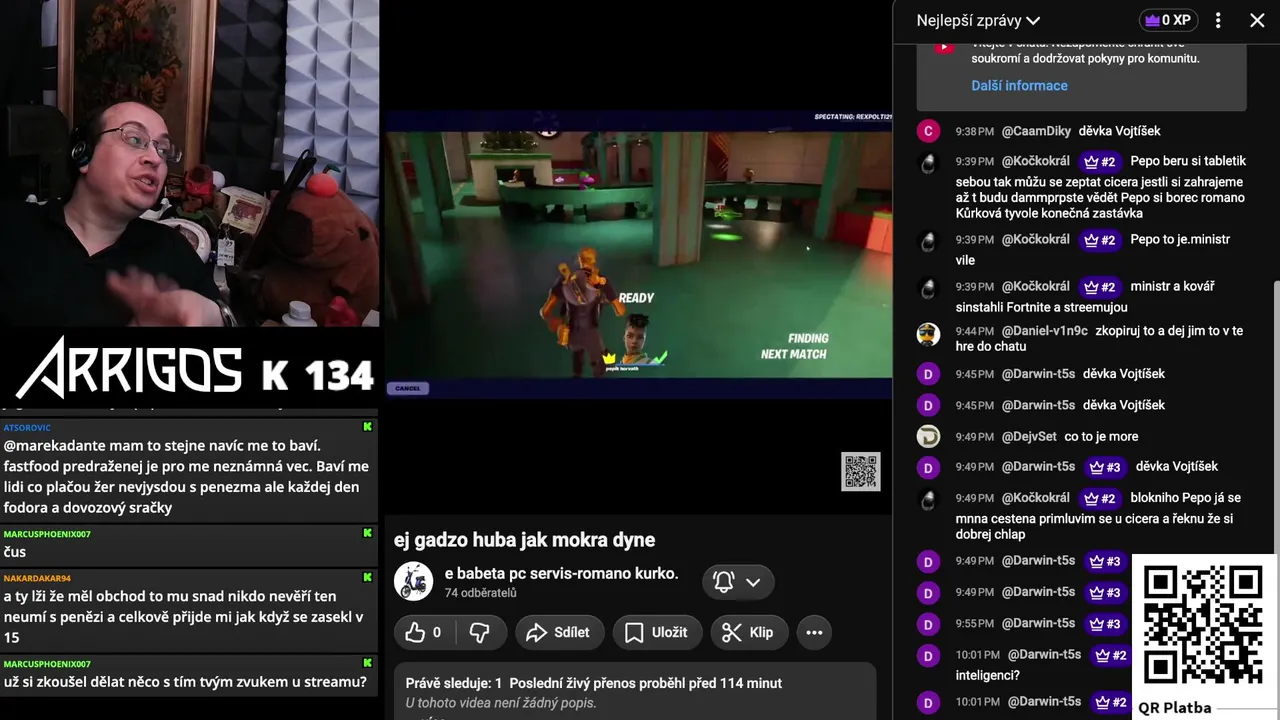Open notification bell dropdown for channel
The image size is (1280, 720).
tap(738, 582)
